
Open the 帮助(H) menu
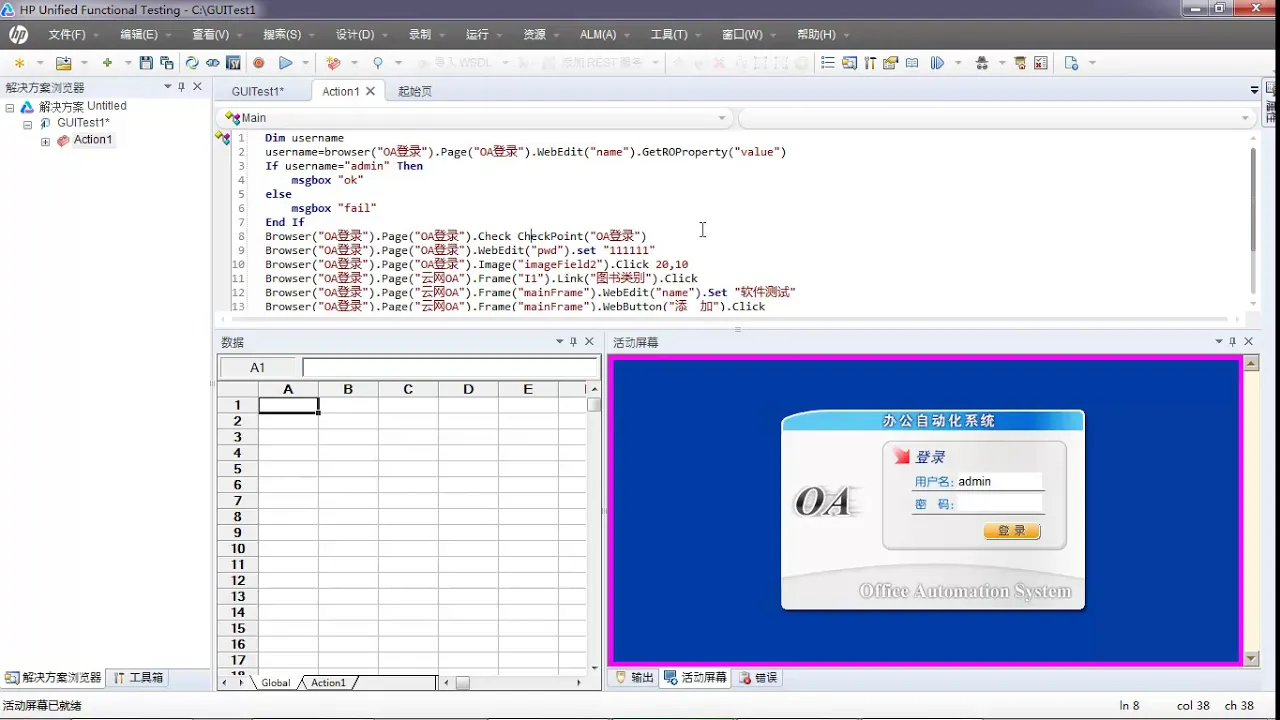(816, 35)
